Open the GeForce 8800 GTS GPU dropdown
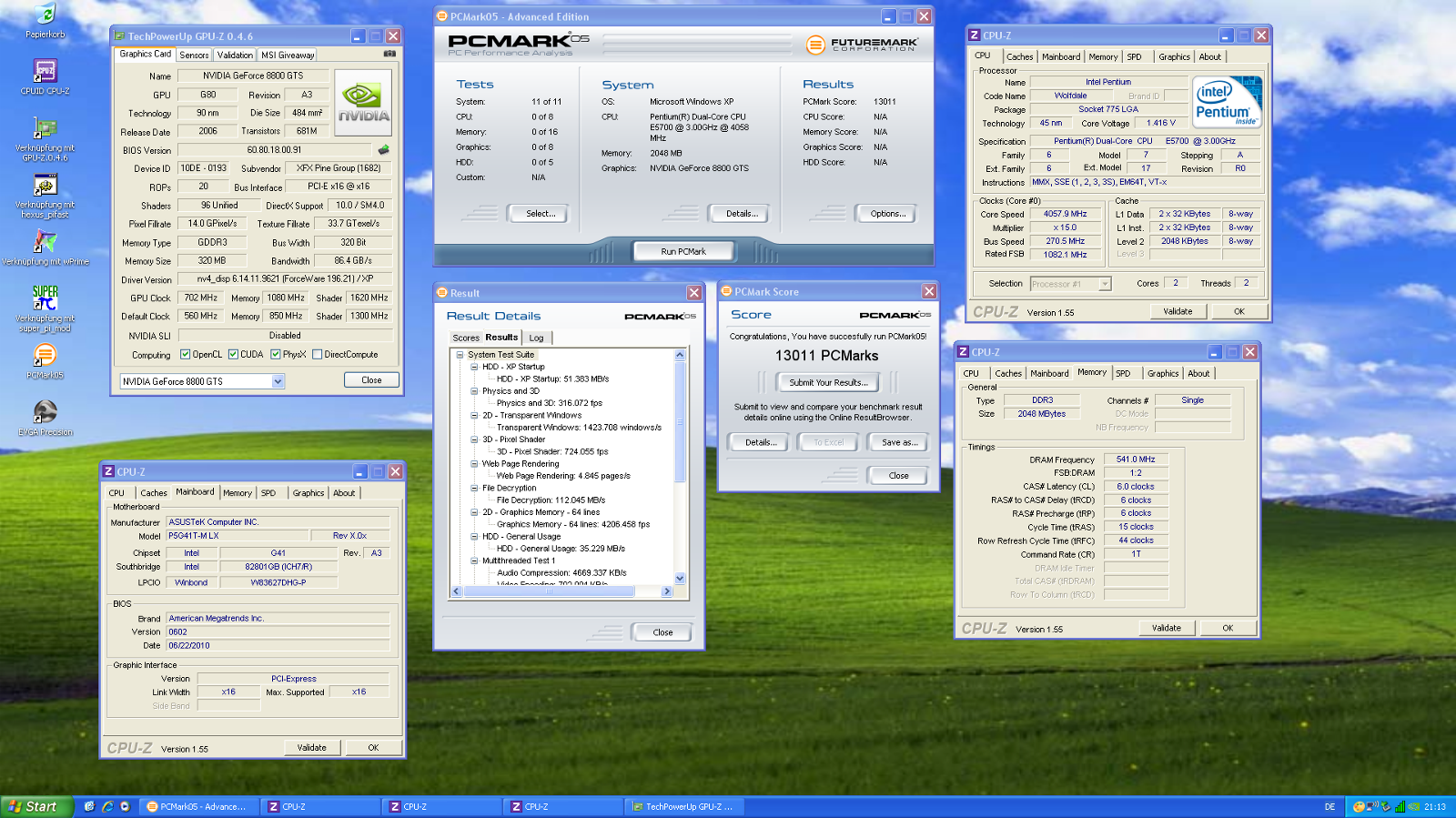Viewport: 1456px width, 818px height. [278, 381]
